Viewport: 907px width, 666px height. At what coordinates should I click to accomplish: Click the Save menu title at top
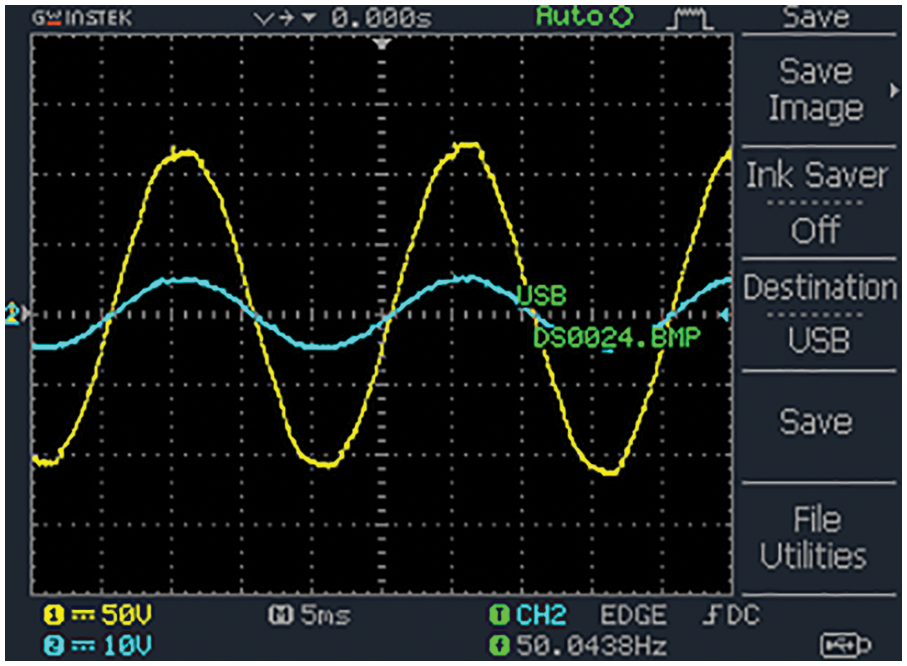click(x=815, y=17)
